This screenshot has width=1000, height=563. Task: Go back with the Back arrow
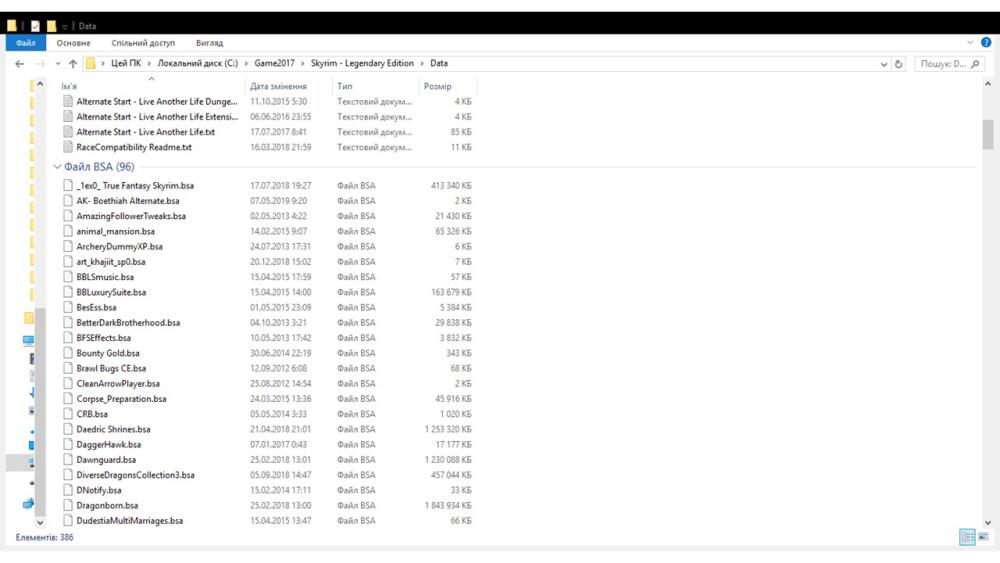click(x=20, y=64)
